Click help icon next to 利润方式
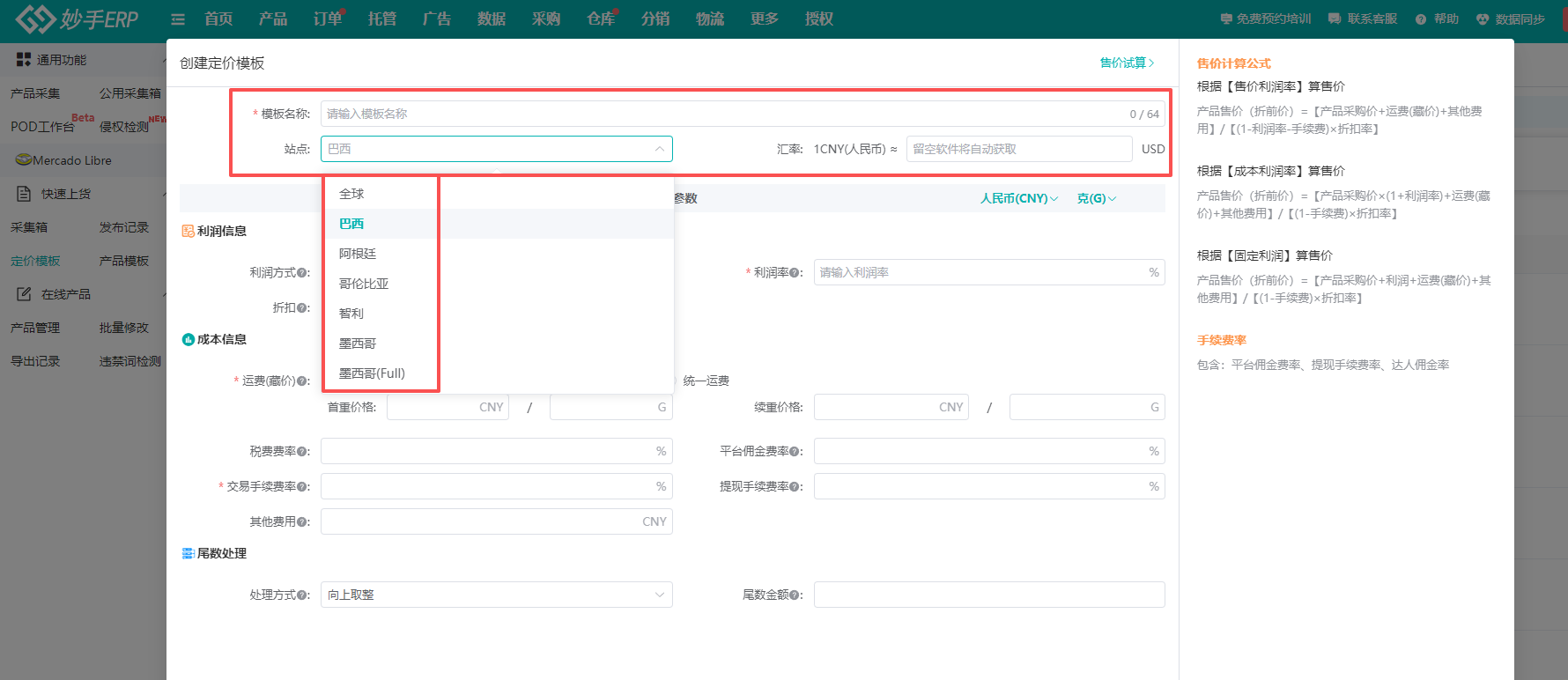1568x680 pixels. 303,273
